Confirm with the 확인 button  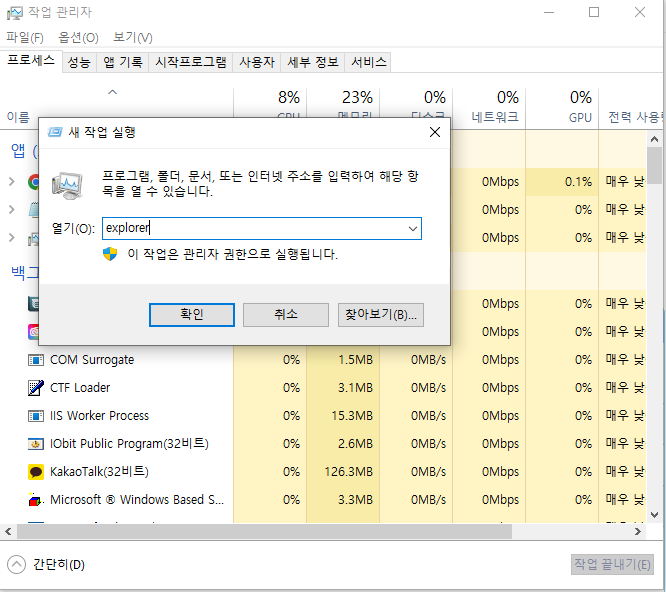192,315
